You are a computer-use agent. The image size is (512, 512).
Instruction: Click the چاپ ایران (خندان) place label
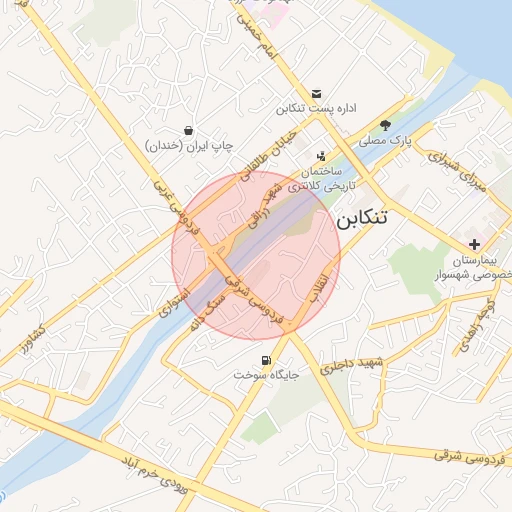tap(189, 146)
